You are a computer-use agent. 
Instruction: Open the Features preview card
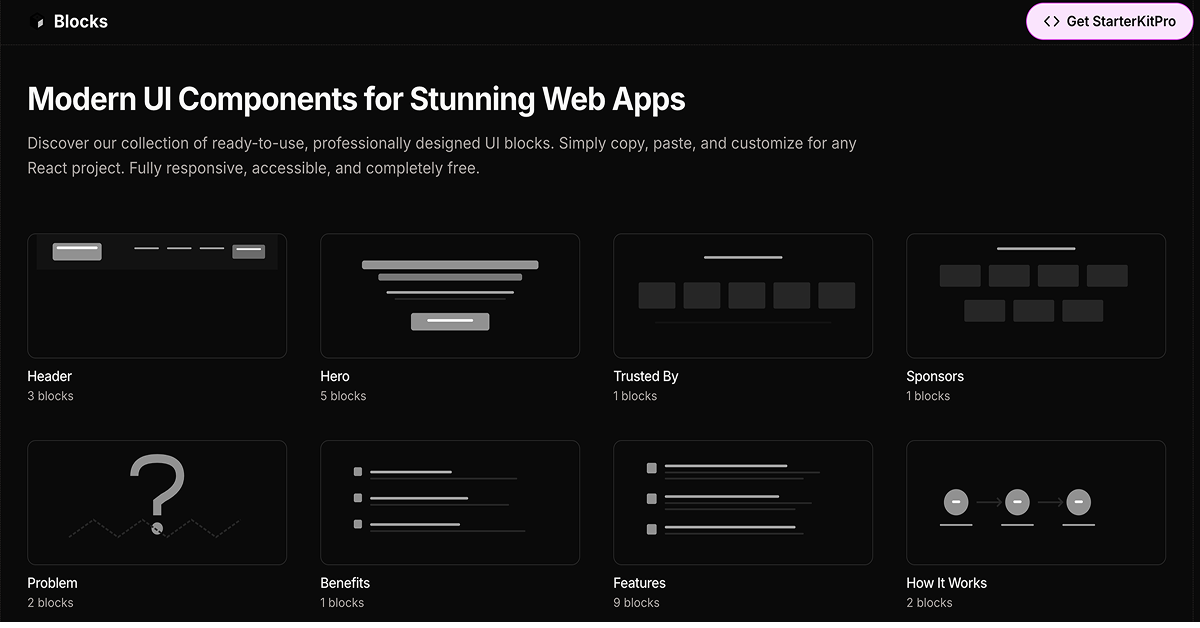[743, 502]
